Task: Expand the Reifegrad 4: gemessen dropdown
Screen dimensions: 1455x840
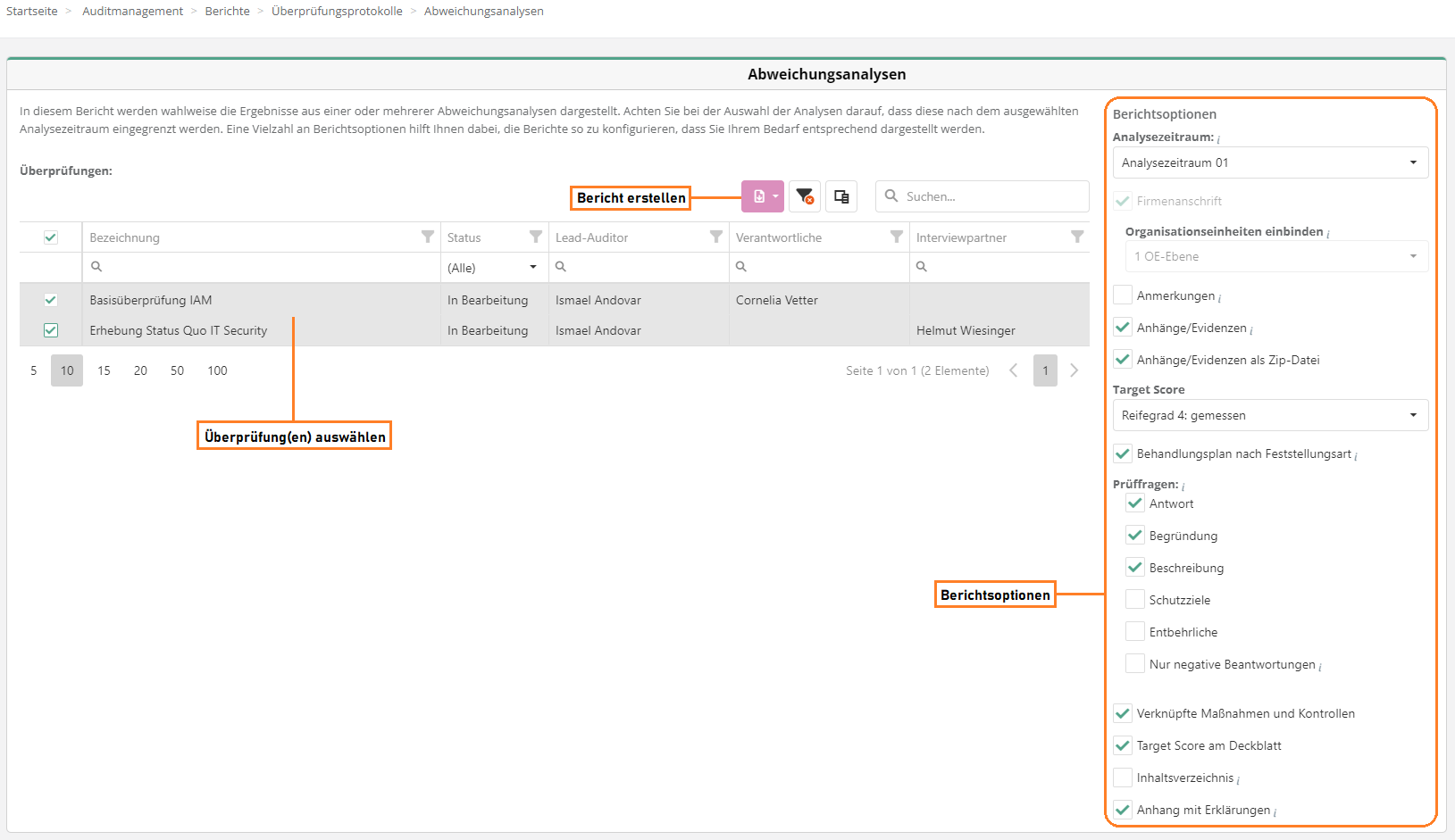Action: coord(1269,415)
